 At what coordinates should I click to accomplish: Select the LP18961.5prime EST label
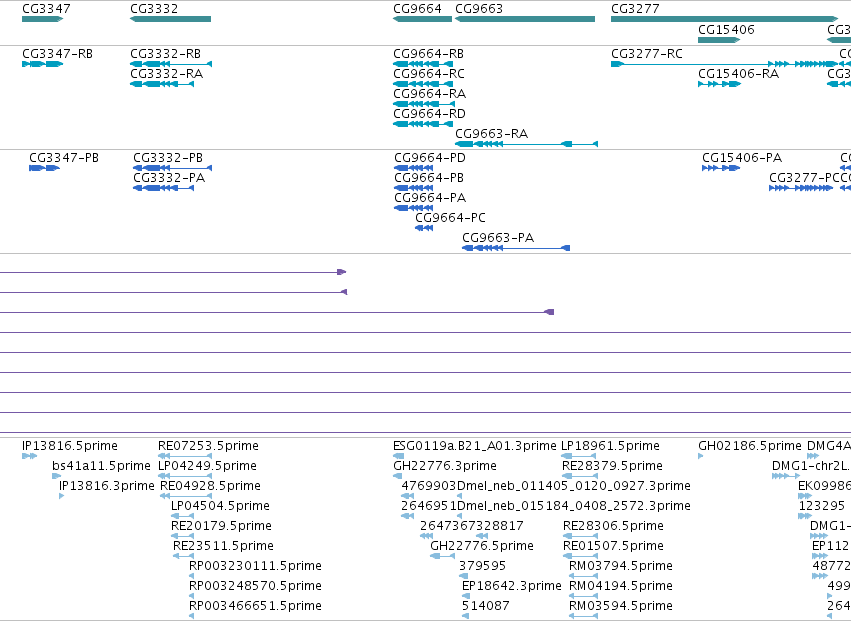(x=610, y=446)
